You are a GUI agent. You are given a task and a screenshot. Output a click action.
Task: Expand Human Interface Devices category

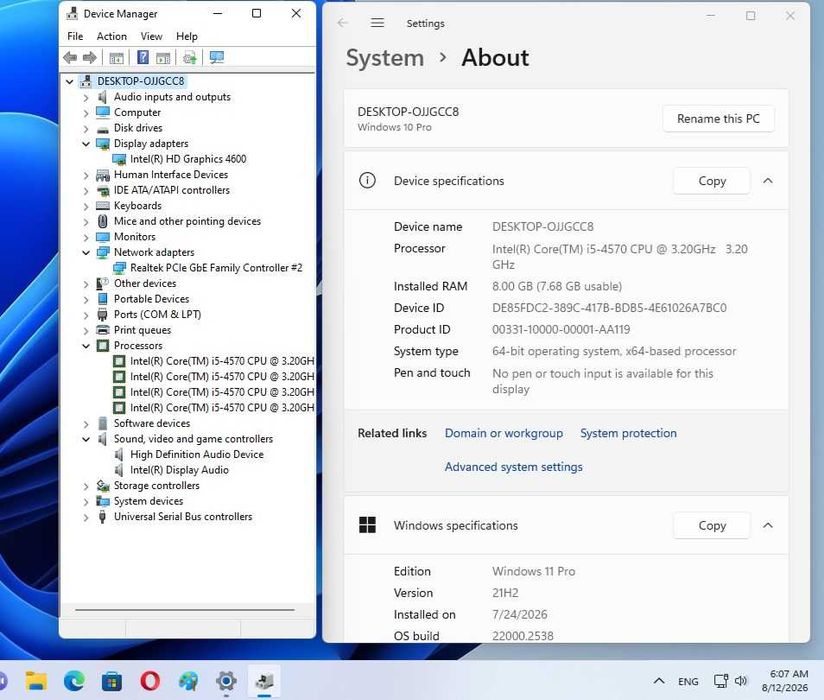point(86,175)
